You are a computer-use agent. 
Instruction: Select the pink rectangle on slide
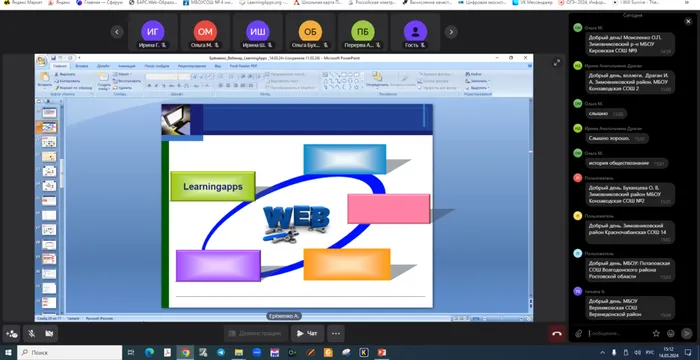coord(389,209)
